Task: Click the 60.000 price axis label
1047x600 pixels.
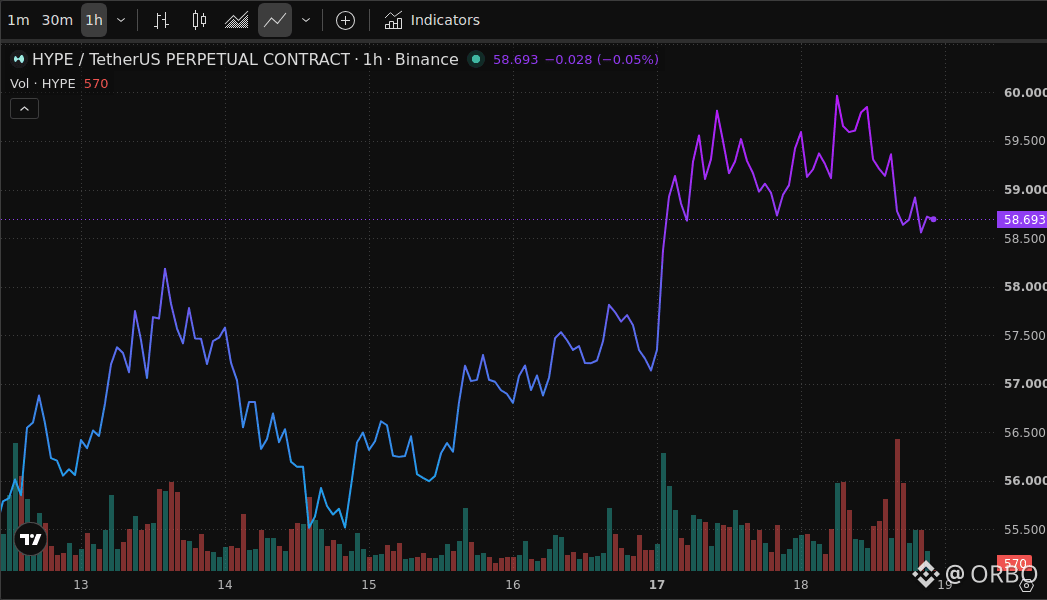Action: coord(1025,93)
